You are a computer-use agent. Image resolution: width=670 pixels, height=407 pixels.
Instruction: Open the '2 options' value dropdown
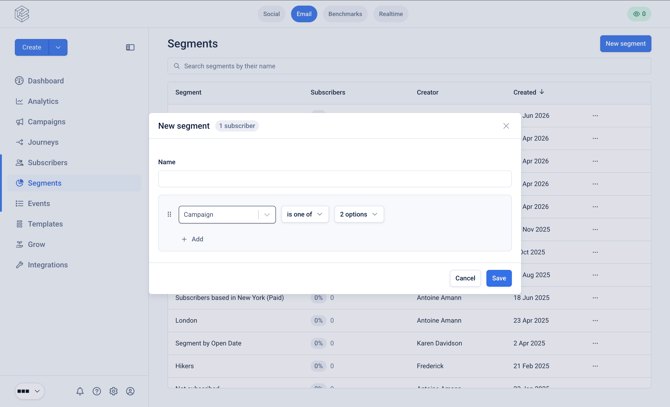tap(359, 214)
